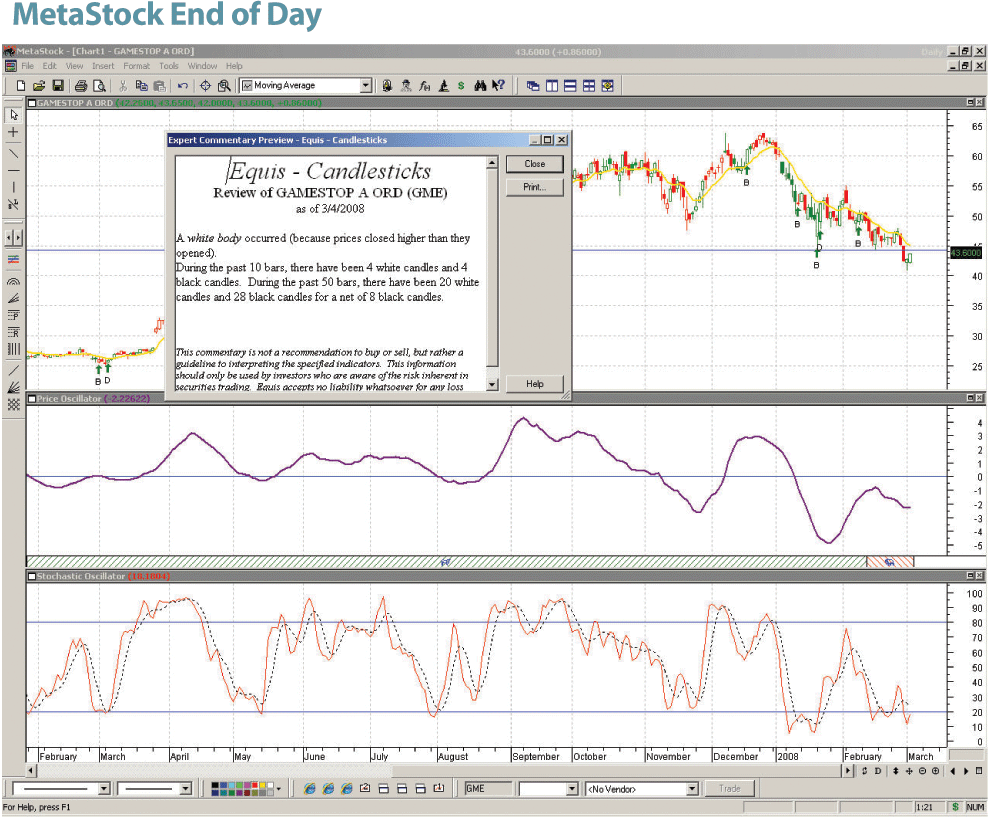Activate the crosshair data window icon
Image resolution: width=1000 pixels, height=824 pixels.
[x=205, y=85]
